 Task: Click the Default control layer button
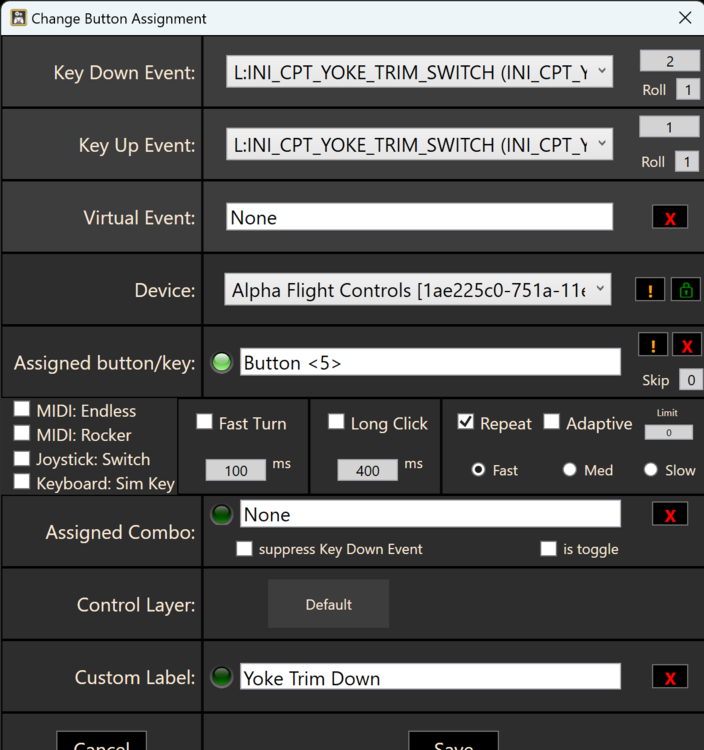tap(328, 604)
